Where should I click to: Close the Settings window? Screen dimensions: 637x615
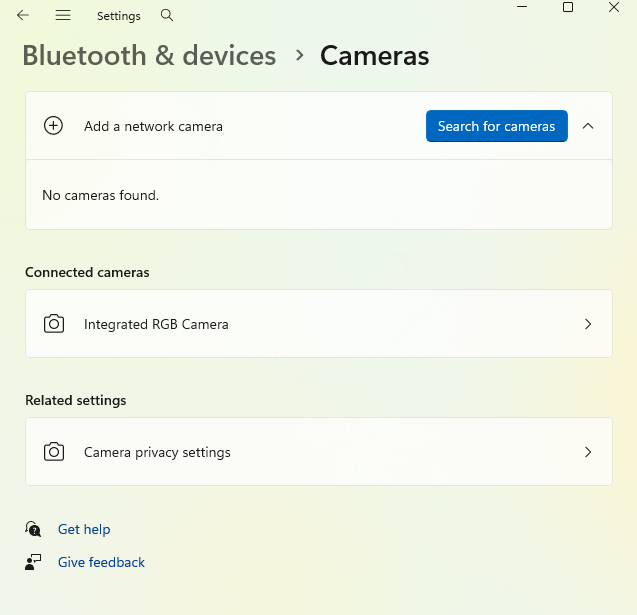point(614,7)
